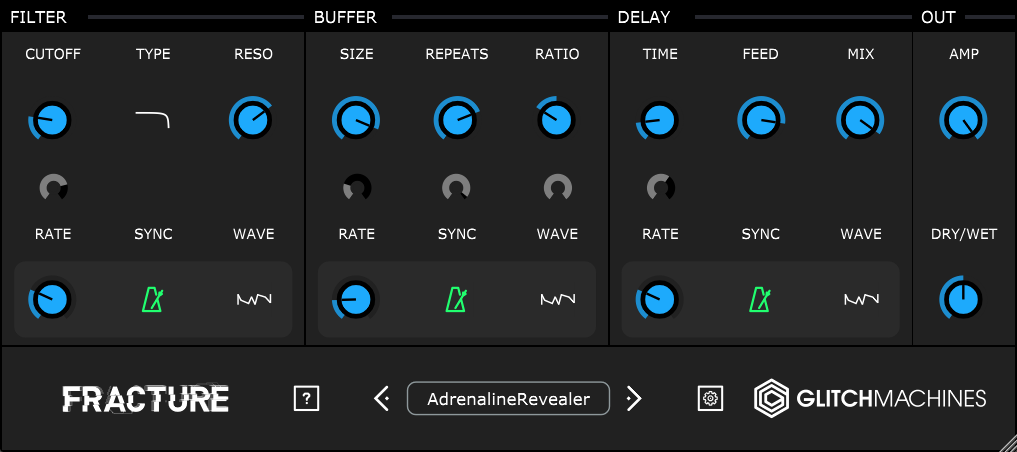The width and height of the screenshot is (1017, 452).
Task: Click the small modulation knob below CUTOFF
Action: coord(53,188)
